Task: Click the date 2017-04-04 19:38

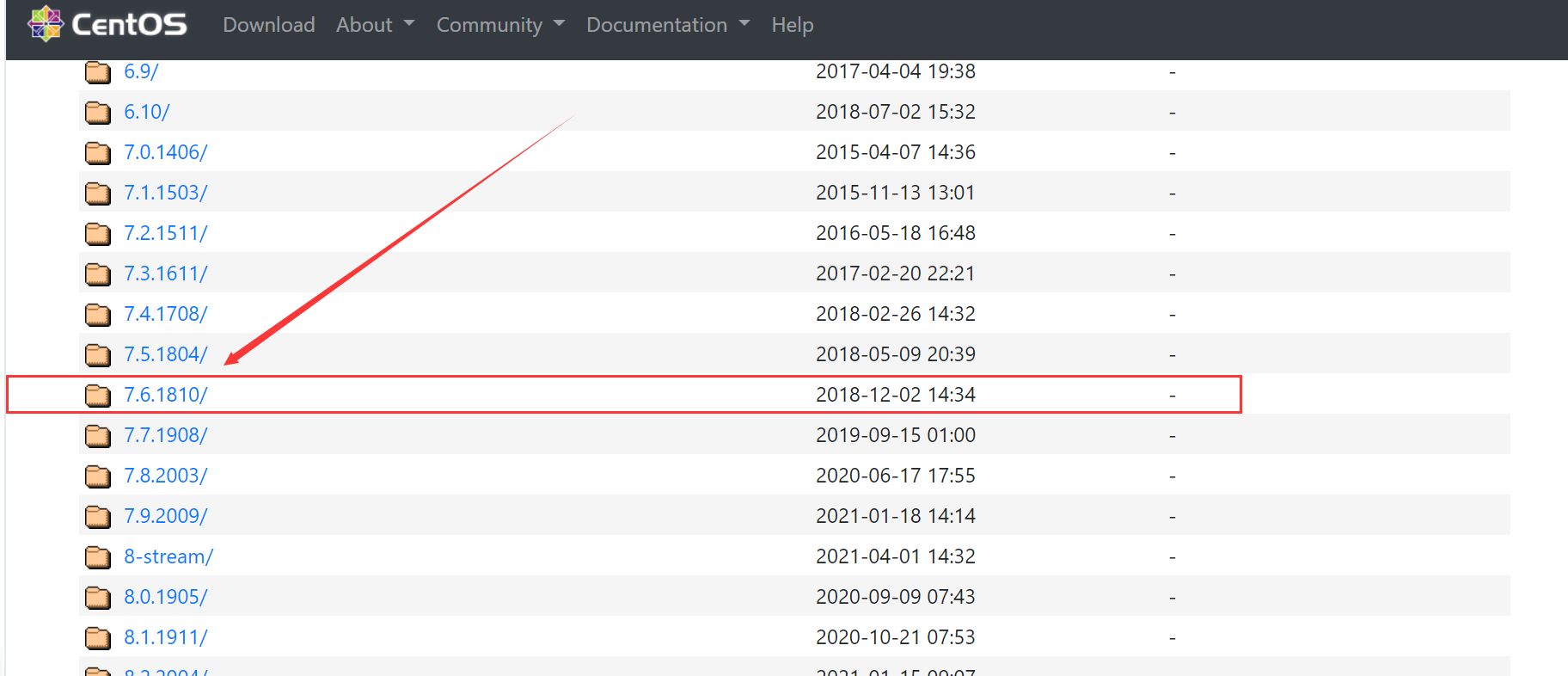Action: click(x=896, y=71)
